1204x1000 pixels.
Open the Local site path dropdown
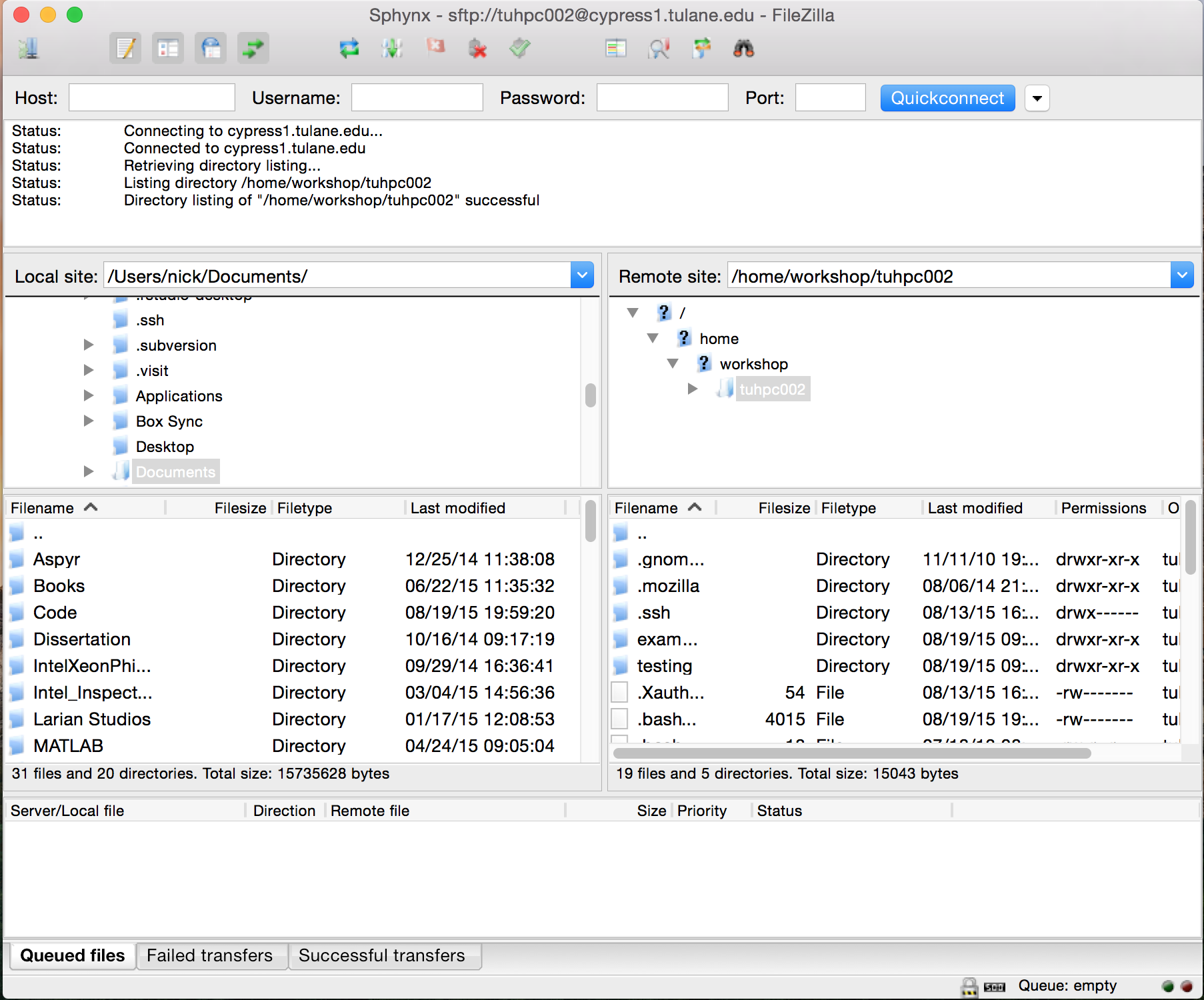click(x=583, y=275)
